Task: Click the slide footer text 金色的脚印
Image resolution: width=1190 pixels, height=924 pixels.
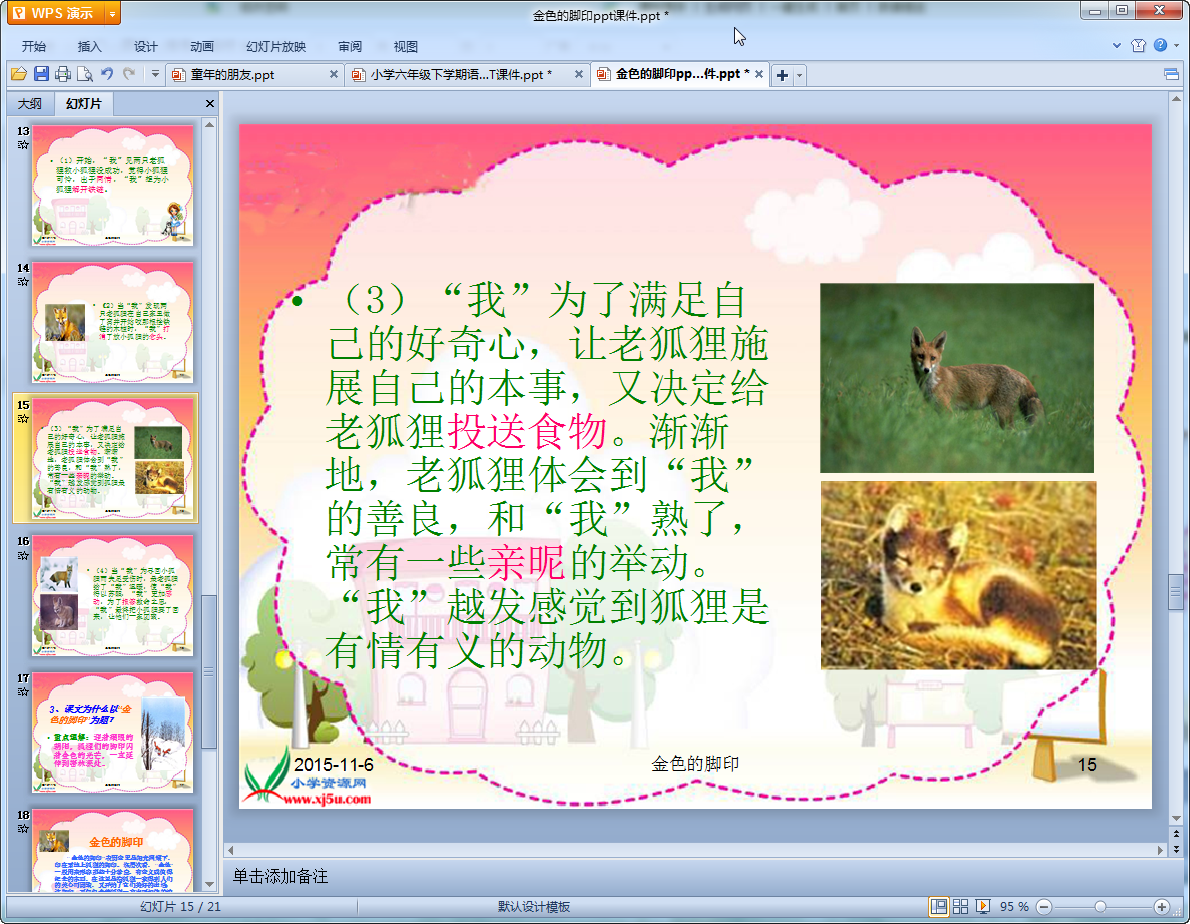Action: pyautogui.click(x=695, y=763)
